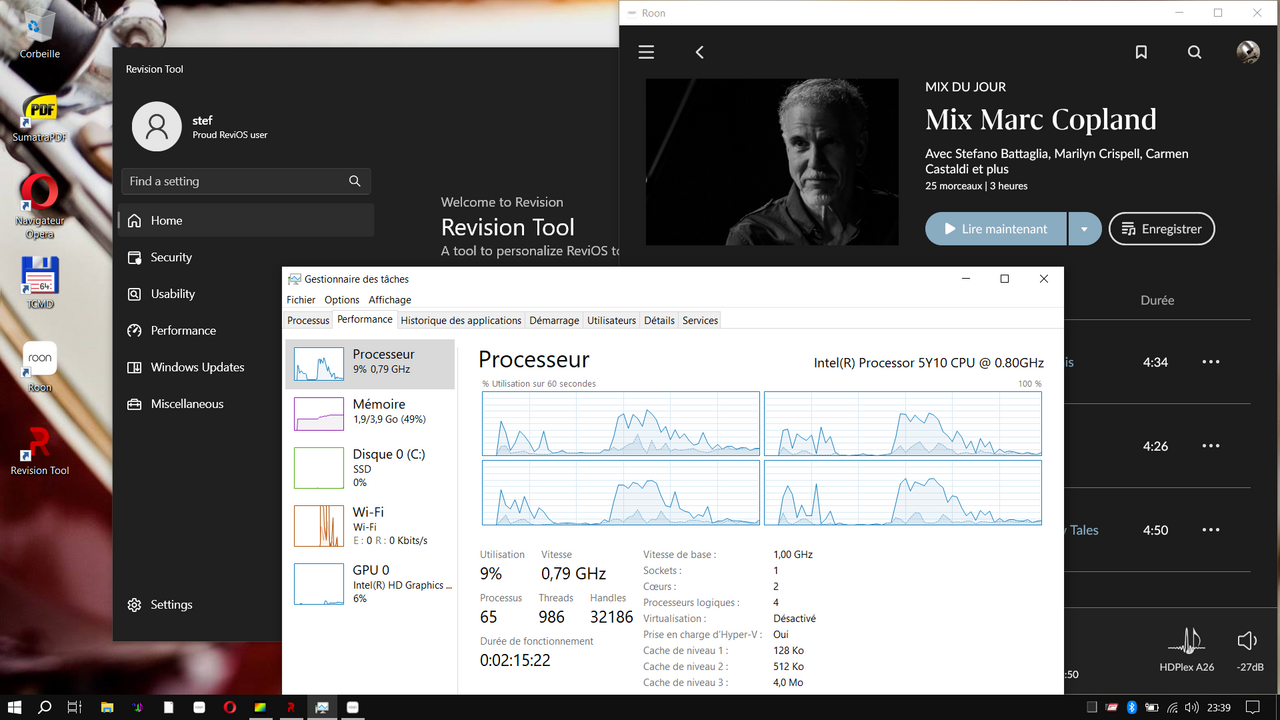This screenshot has width=1280, height=720.
Task: Open Bluetooth tray icon
Action: click(x=1132, y=708)
